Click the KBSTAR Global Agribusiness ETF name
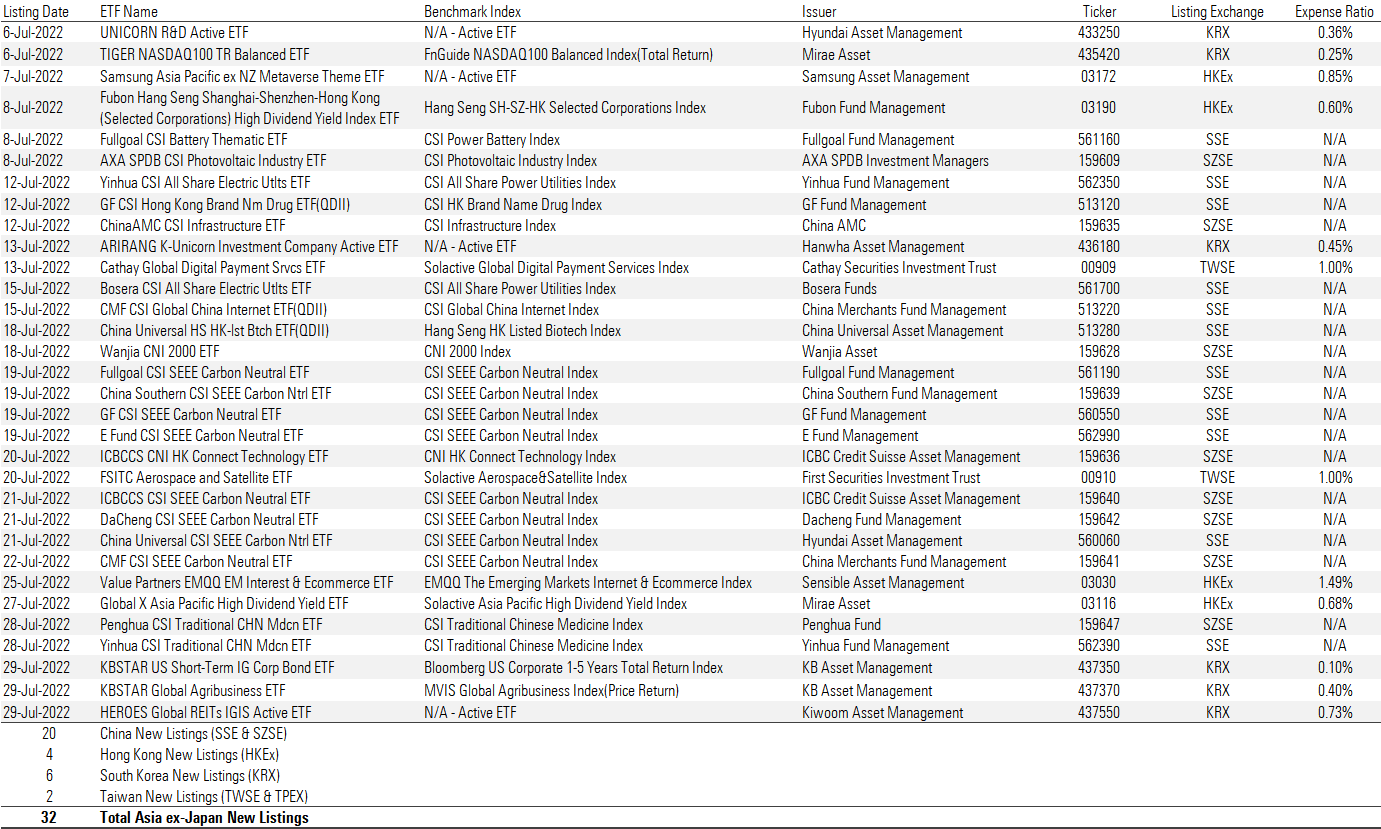Image resolution: width=1381 pixels, height=829 pixels. 192,691
